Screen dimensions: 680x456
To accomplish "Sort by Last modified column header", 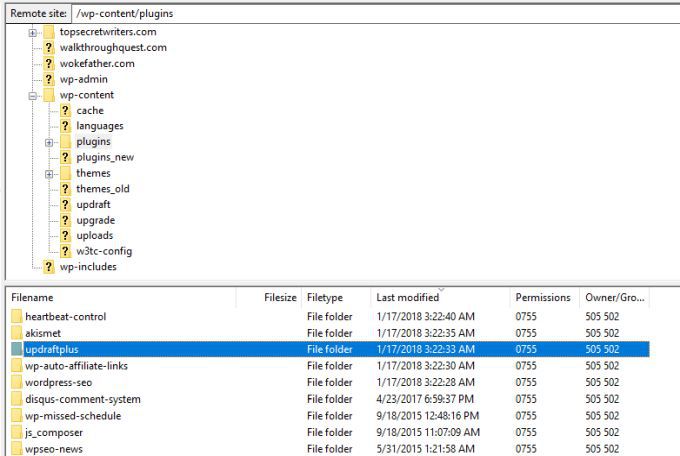I will click(x=441, y=298).
